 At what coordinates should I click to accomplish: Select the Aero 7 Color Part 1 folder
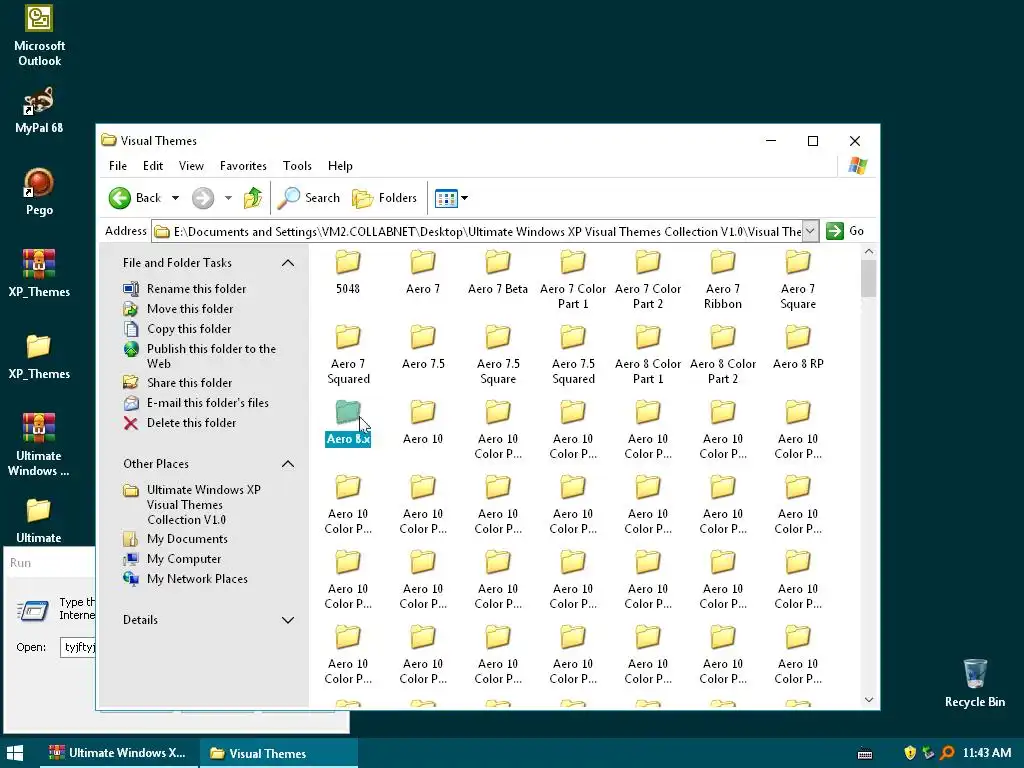pos(573,280)
